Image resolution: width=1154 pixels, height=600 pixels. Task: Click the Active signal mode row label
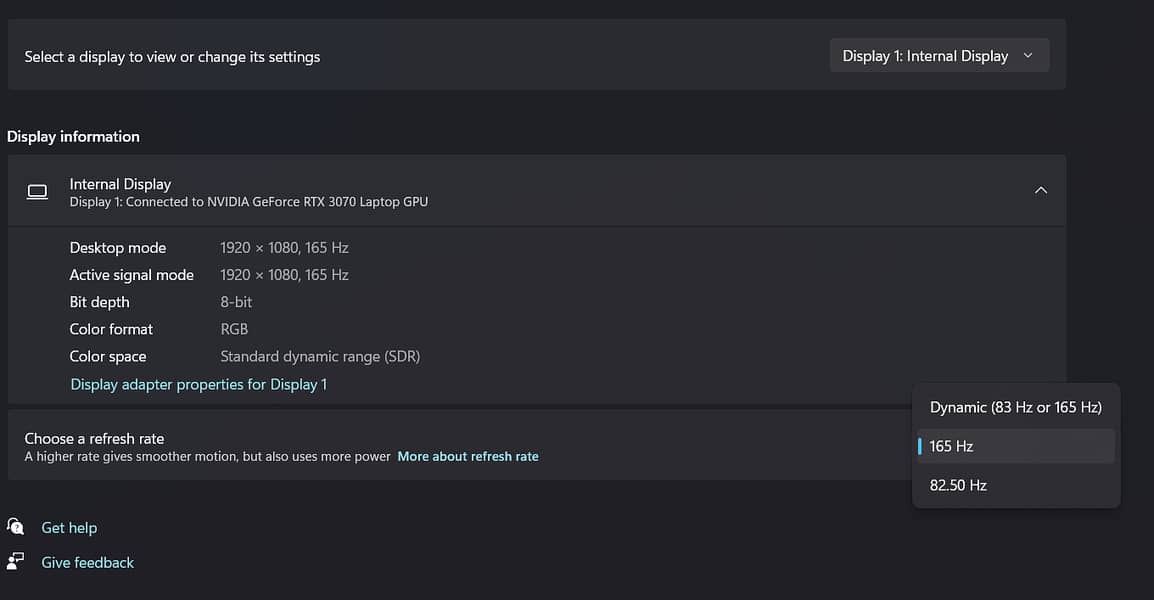pos(132,275)
